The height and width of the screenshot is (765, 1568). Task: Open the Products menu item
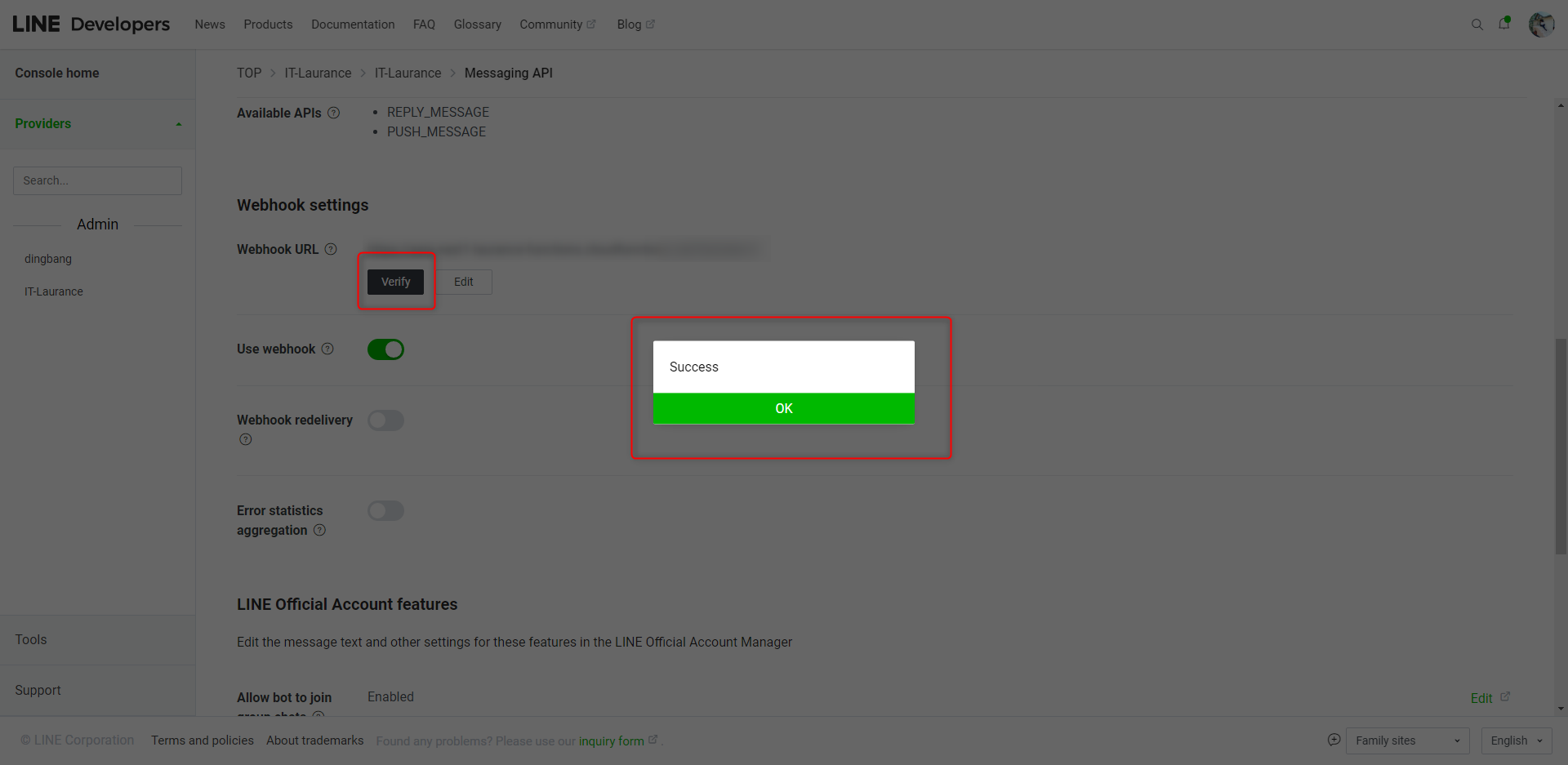click(x=268, y=24)
